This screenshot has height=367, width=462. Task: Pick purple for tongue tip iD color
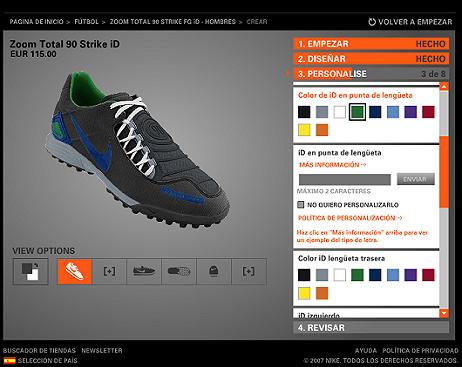click(x=411, y=112)
